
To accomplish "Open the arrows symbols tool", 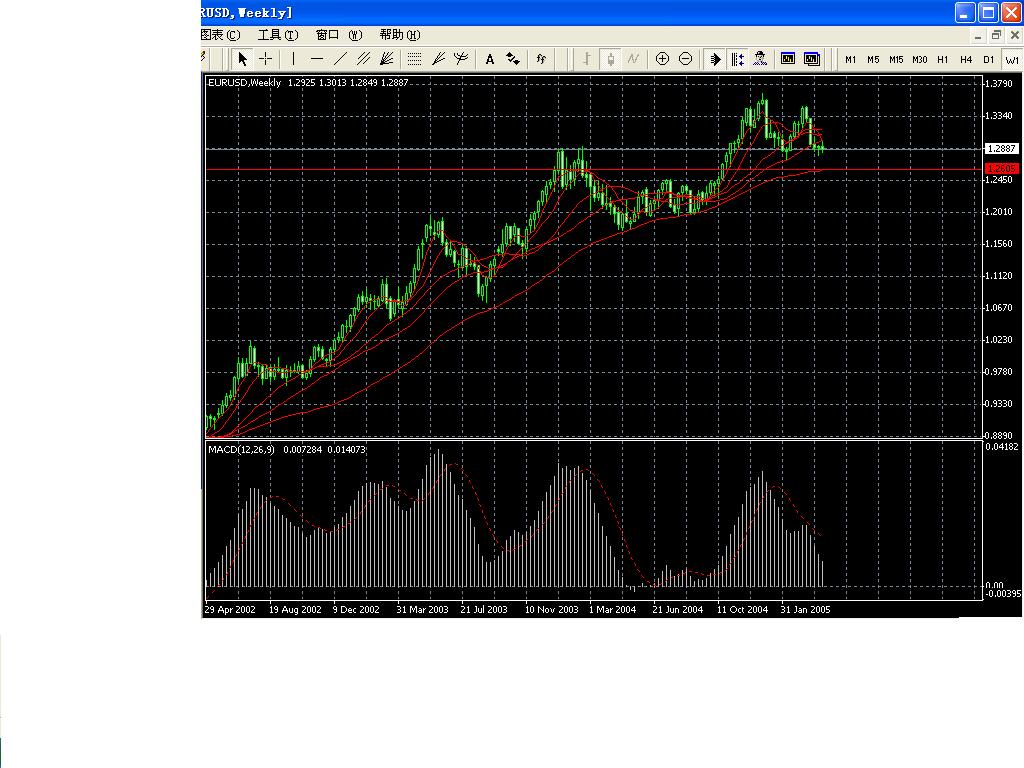I will (x=513, y=59).
